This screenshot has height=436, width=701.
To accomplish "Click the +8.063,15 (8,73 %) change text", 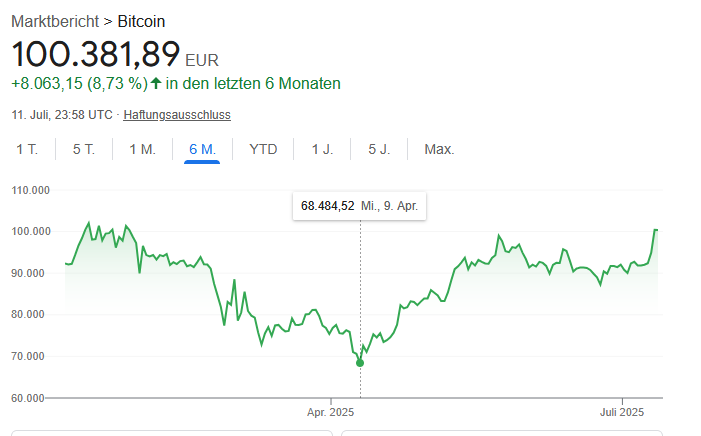I will [80, 84].
